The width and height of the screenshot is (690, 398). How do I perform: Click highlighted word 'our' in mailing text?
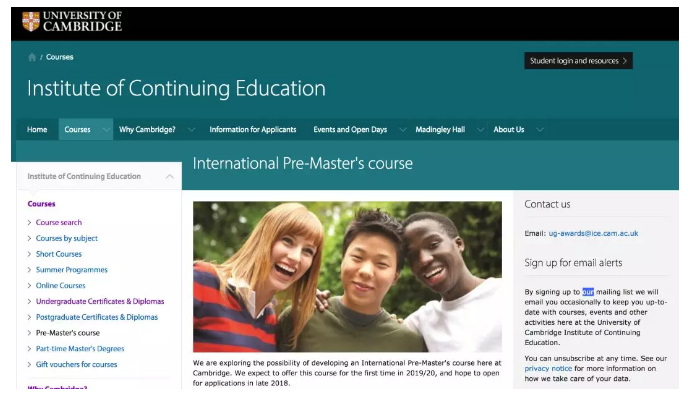588,292
